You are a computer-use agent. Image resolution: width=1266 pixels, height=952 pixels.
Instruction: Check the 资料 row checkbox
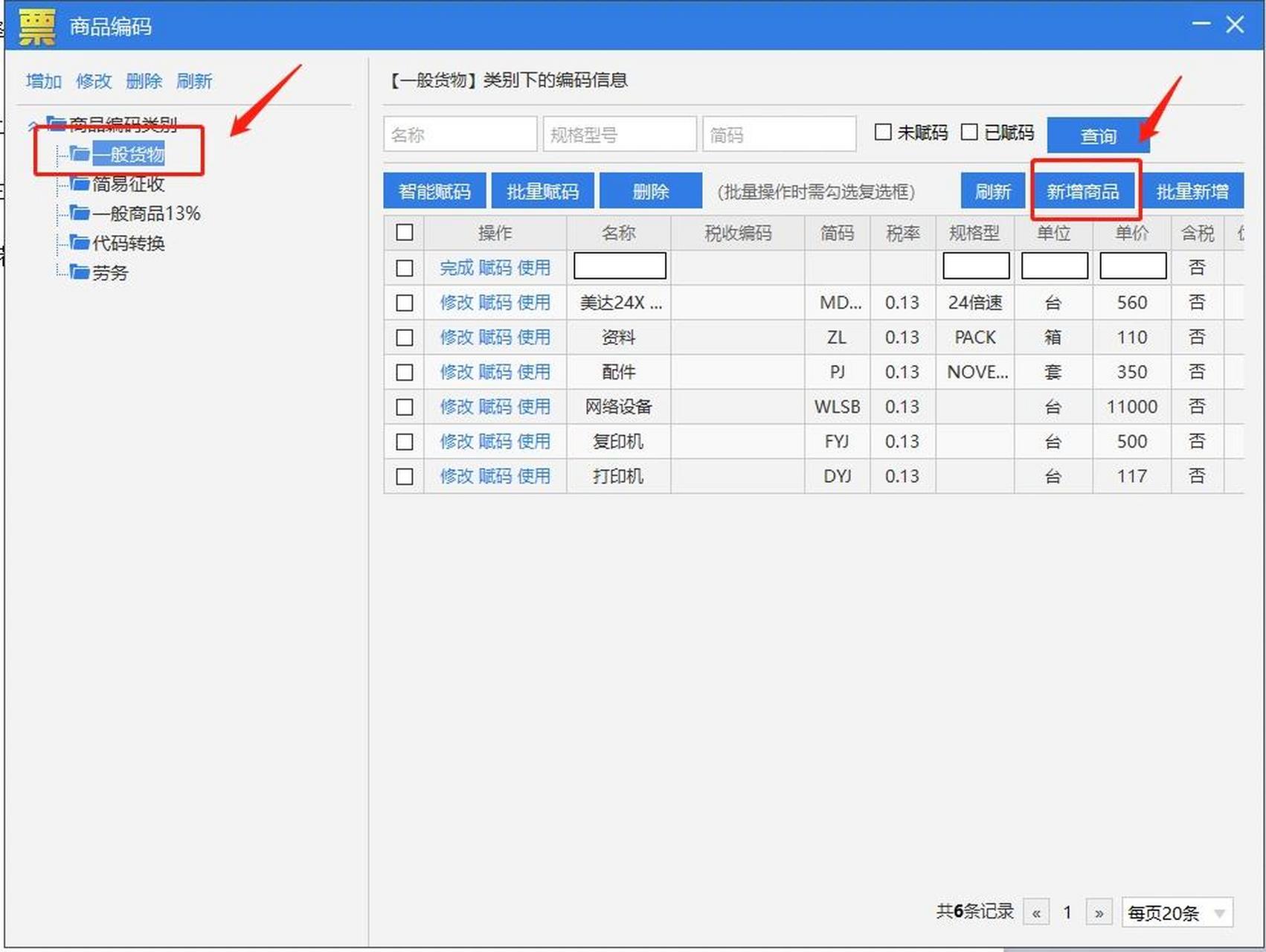(405, 338)
